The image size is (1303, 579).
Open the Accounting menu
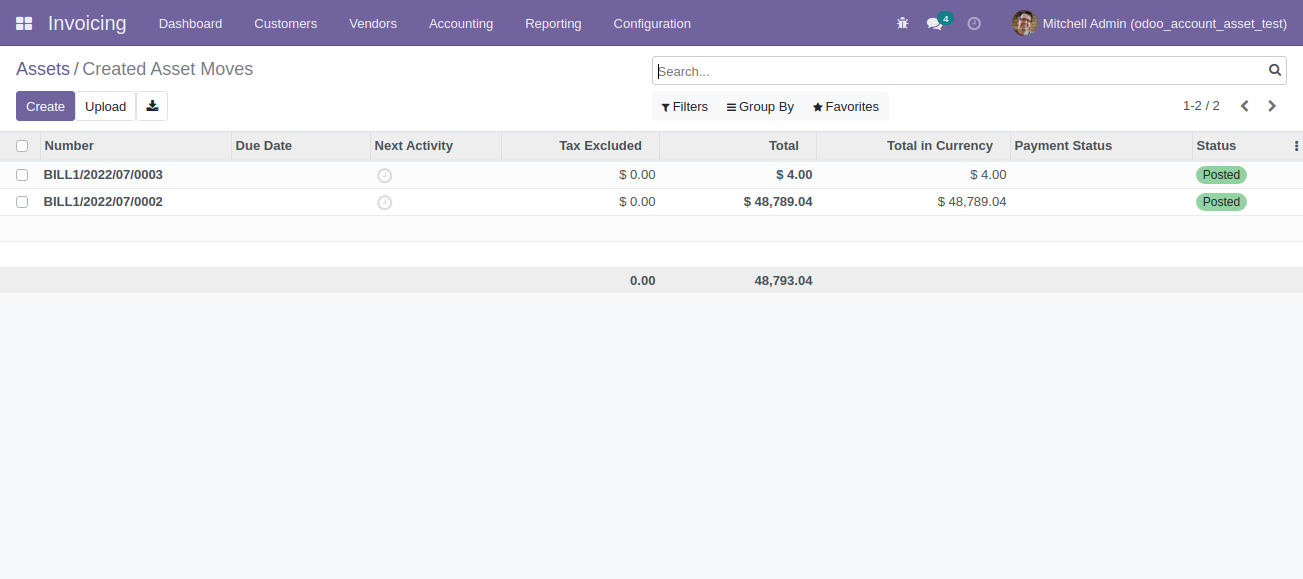pyautogui.click(x=461, y=23)
